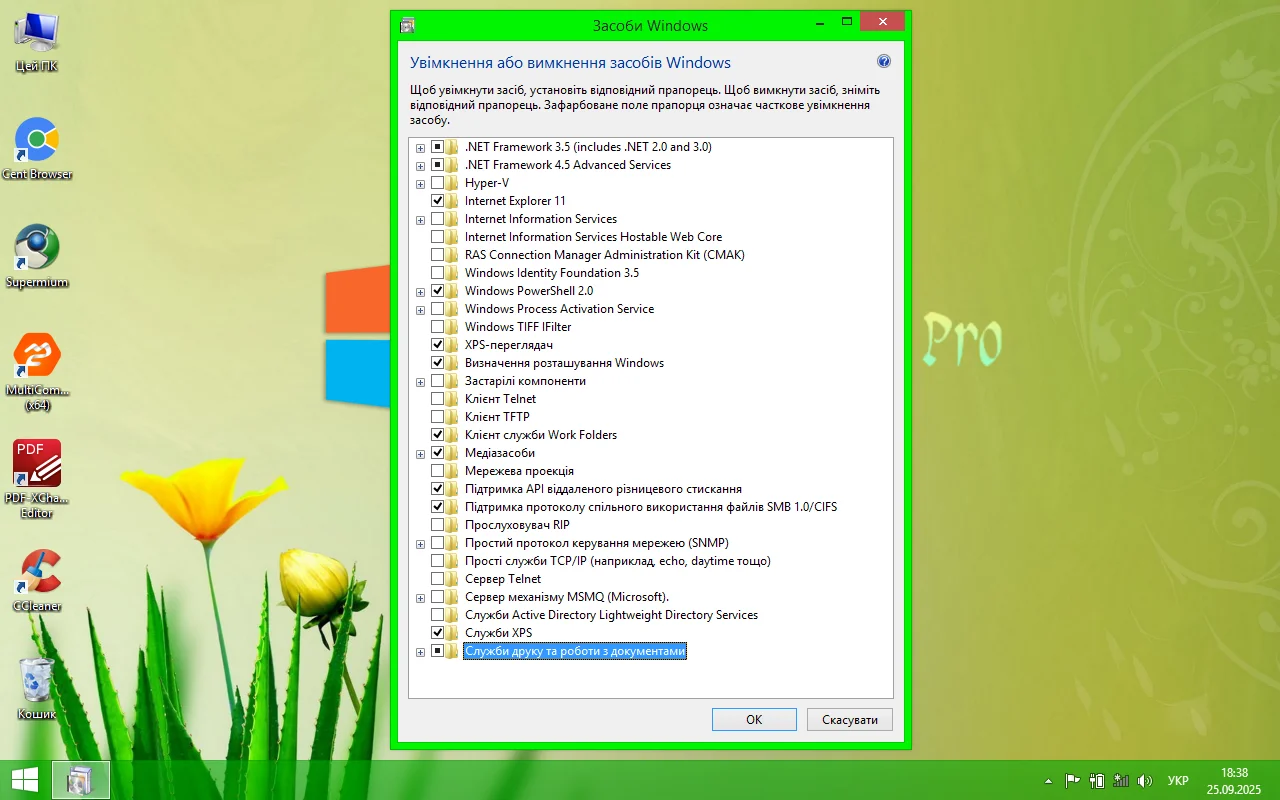Screen dimensions: 1280x800
Task: Open PDF-XChange Editor desktop icon
Action: pos(37,464)
